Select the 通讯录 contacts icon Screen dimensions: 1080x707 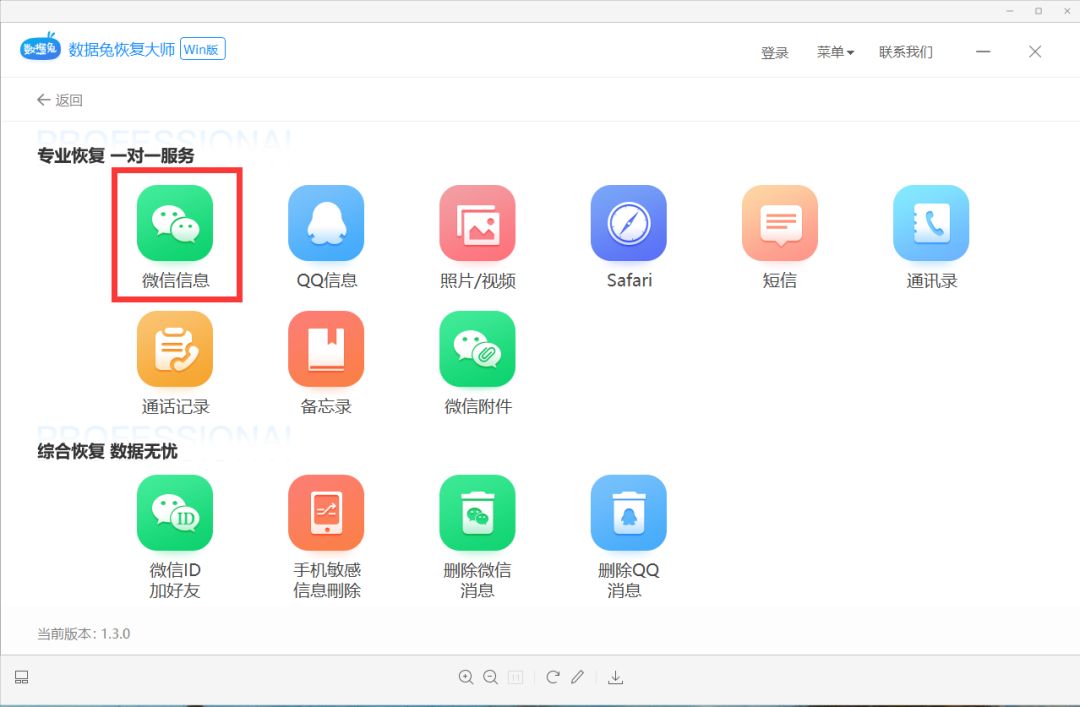(x=931, y=223)
